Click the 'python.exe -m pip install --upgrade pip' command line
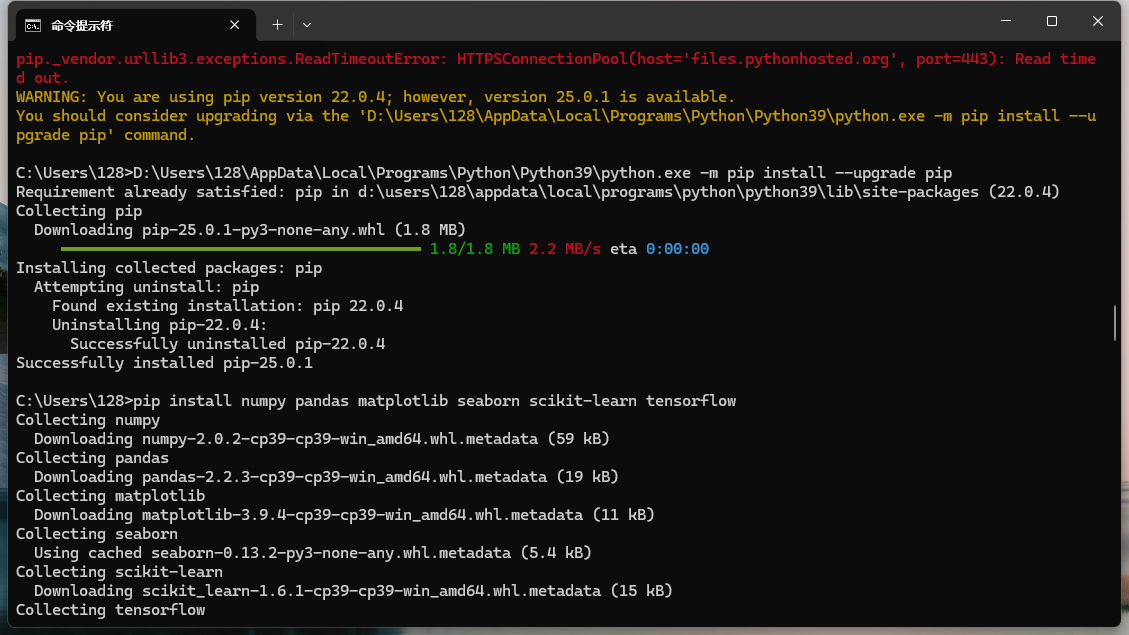 click(x=484, y=174)
